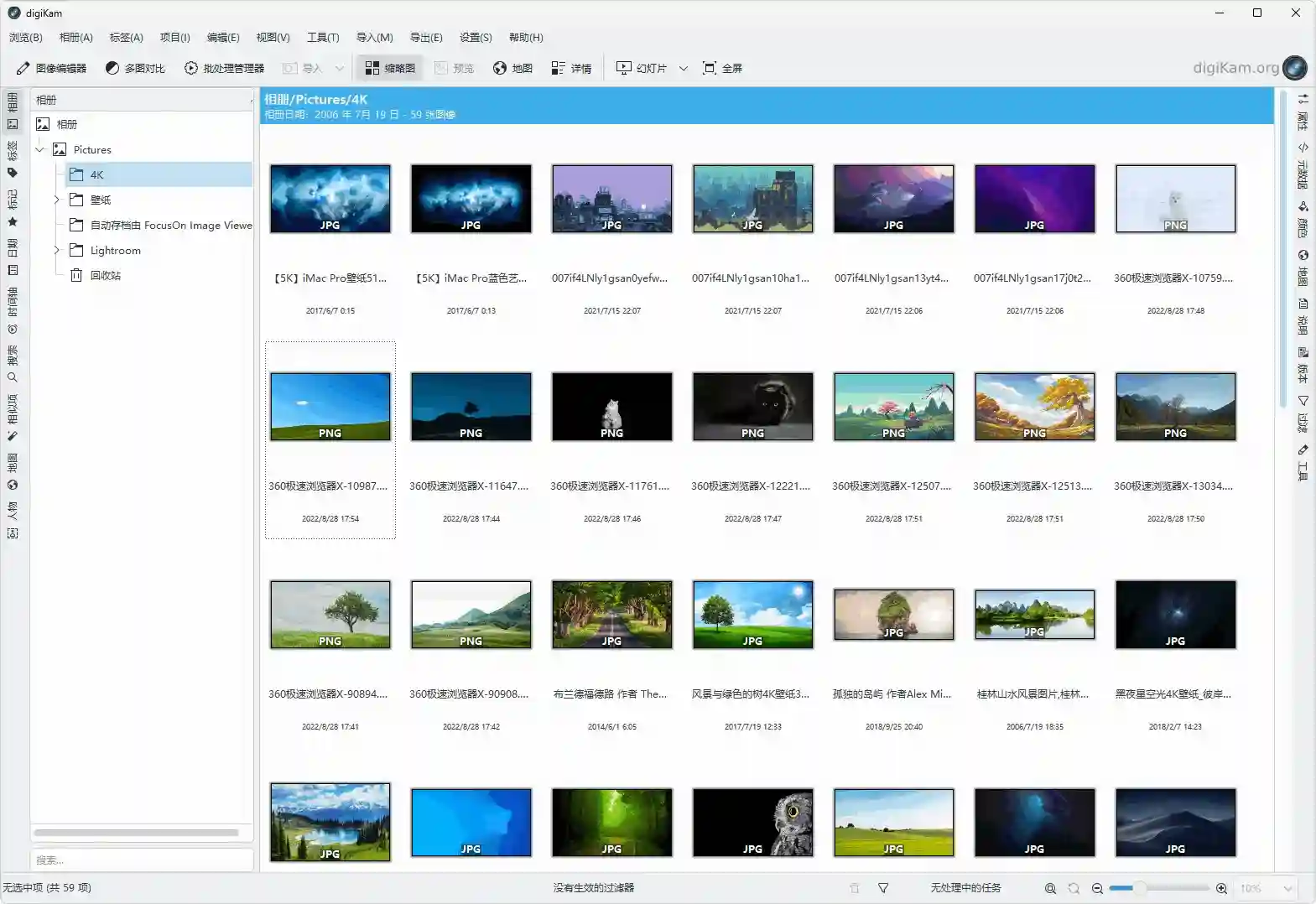Click the album 搜索 search field
Image resolution: width=1316 pixels, height=904 pixels.
click(142, 860)
